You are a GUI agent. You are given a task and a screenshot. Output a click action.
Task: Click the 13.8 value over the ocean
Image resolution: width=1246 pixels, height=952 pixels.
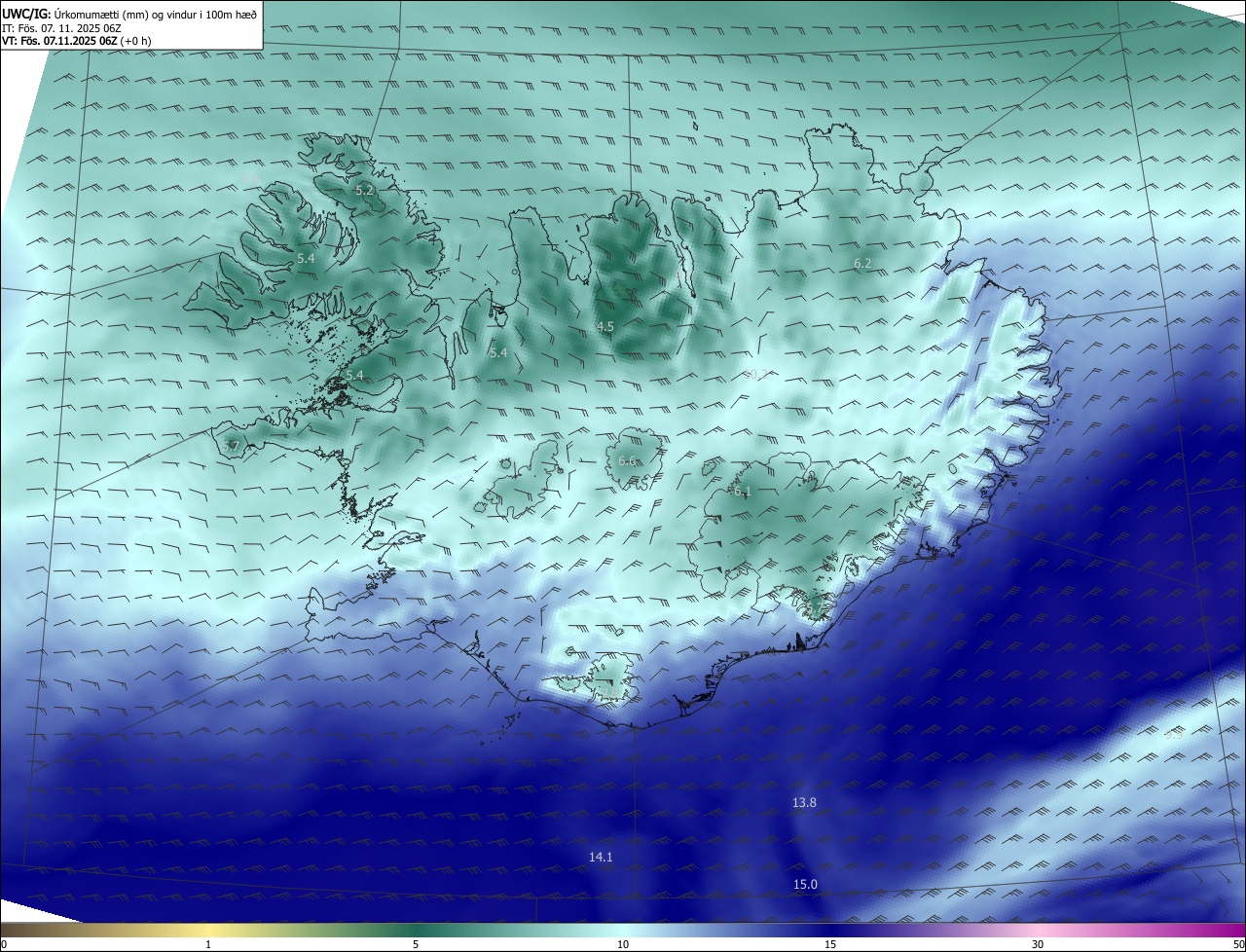coord(804,802)
